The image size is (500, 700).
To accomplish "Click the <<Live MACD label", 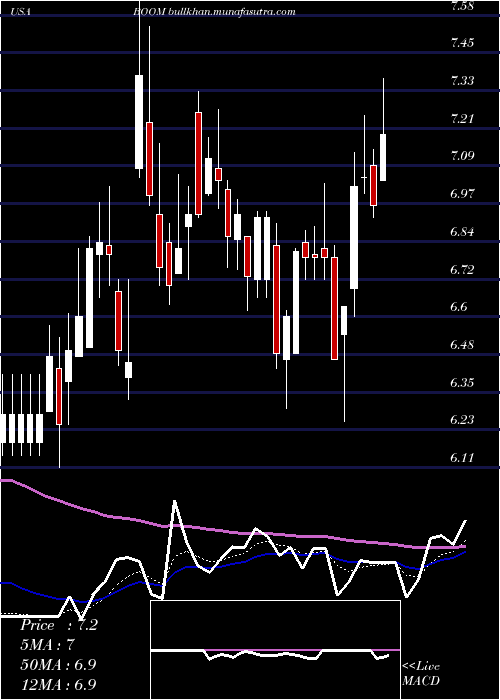I will [421, 674].
